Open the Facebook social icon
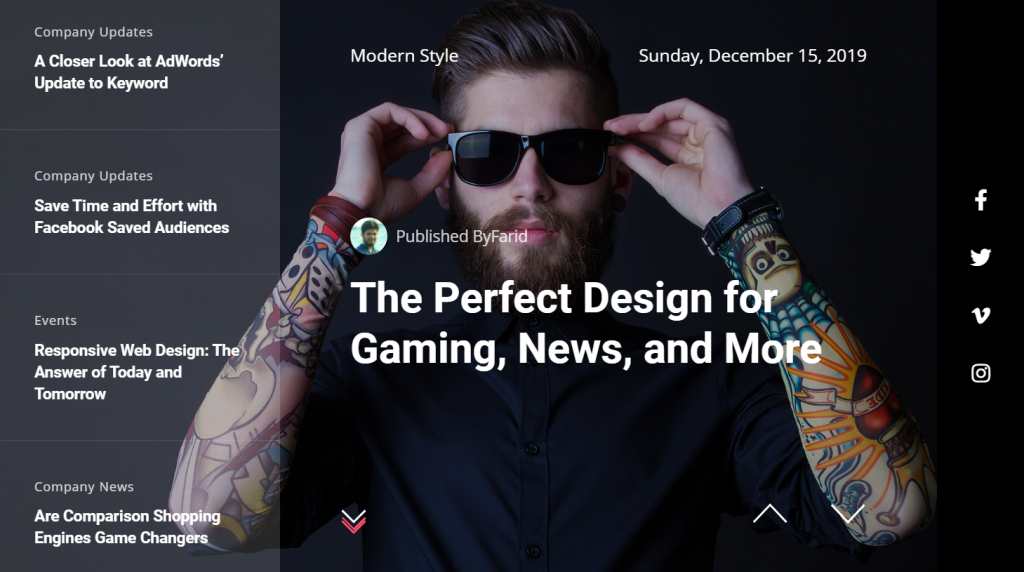The height and width of the screenshot is (572, 1024). 980,200
